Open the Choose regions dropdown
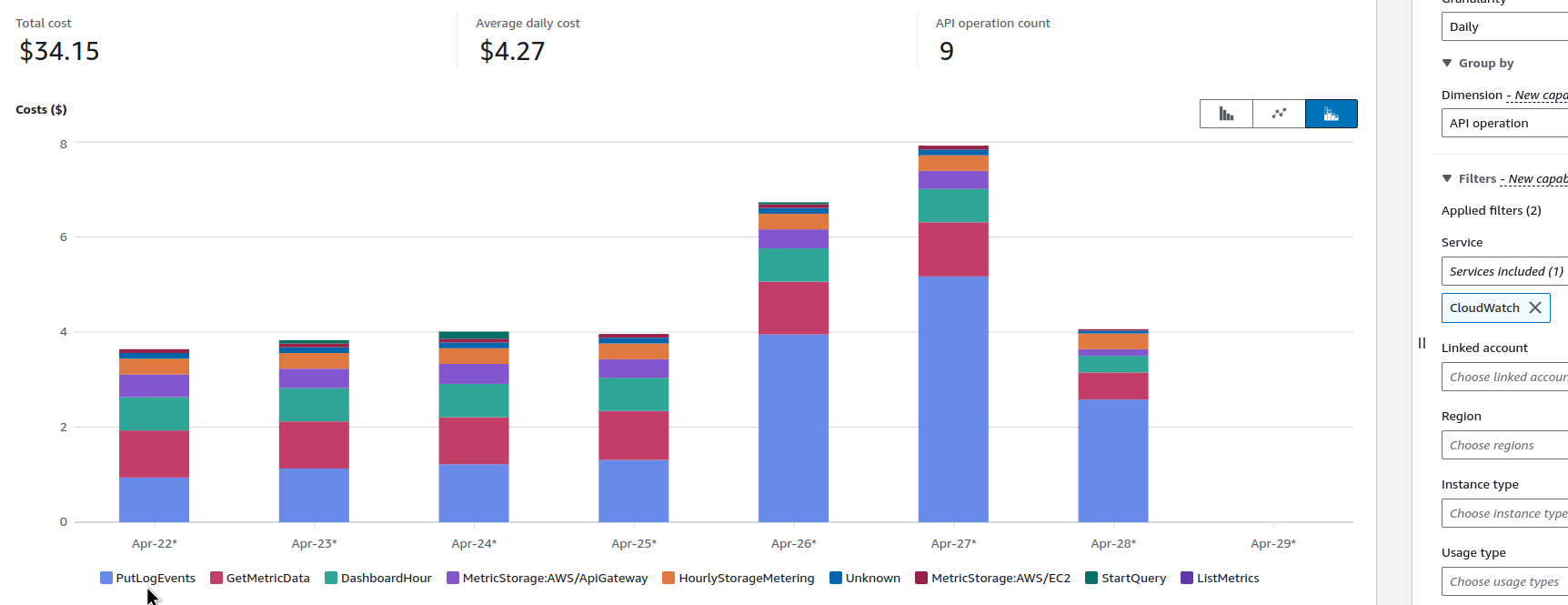This screenshot has width=1568, height=605. tap(1504, 445)
